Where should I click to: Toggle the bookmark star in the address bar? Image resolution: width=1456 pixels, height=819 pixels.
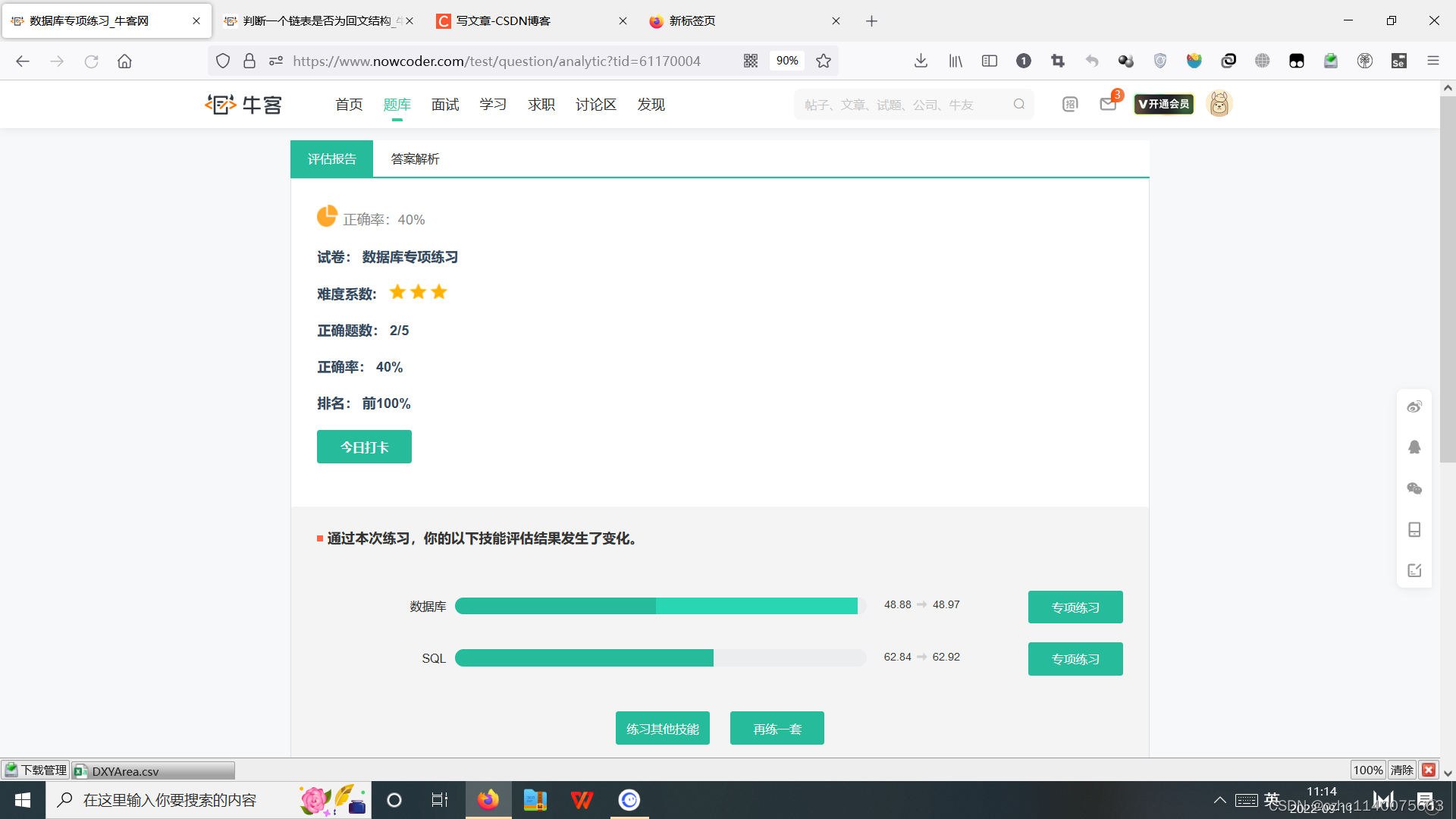coord(824,61)
